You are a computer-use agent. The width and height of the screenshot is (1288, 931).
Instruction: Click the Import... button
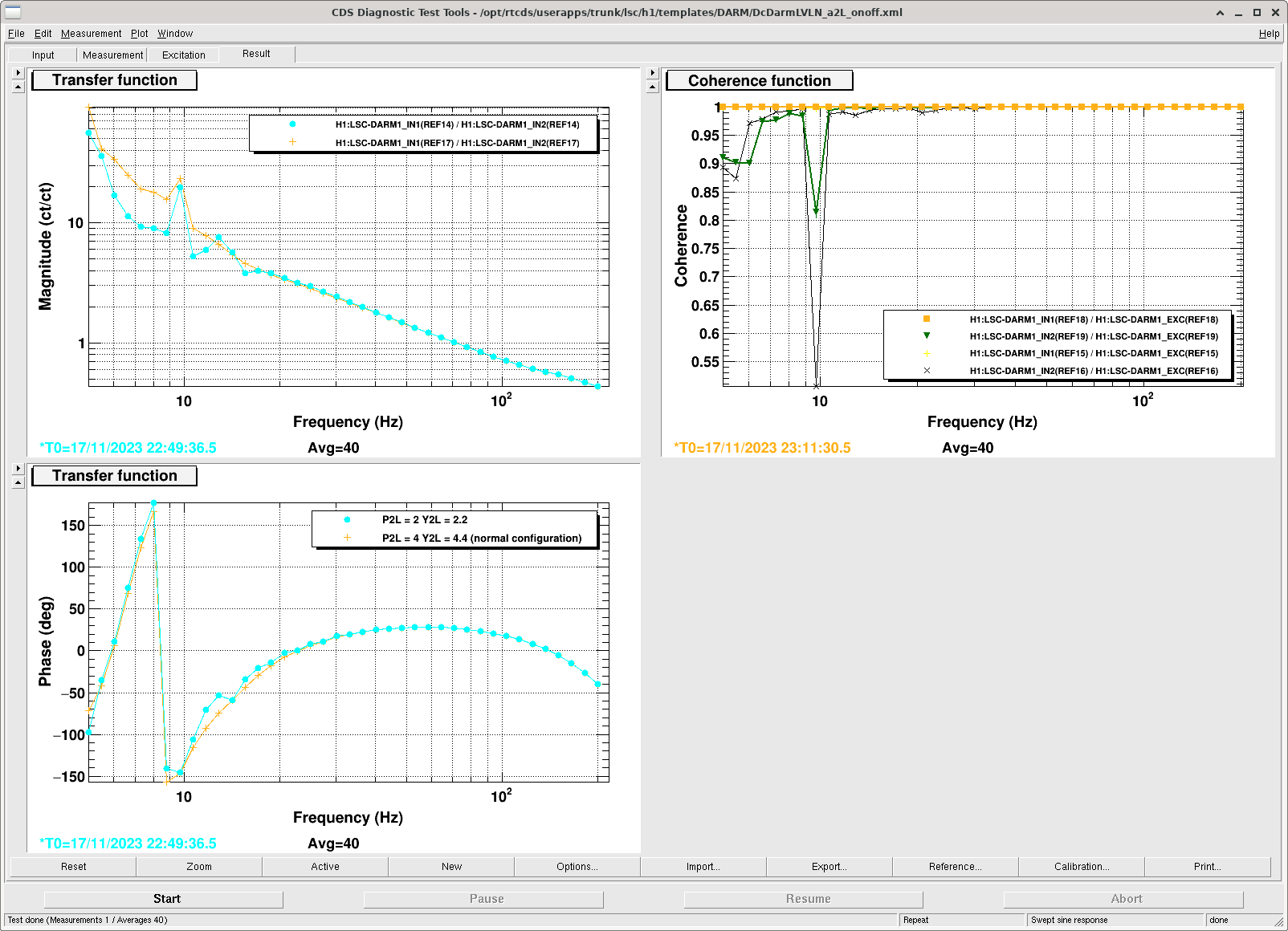pyautogui.click(x=703, y=867)
